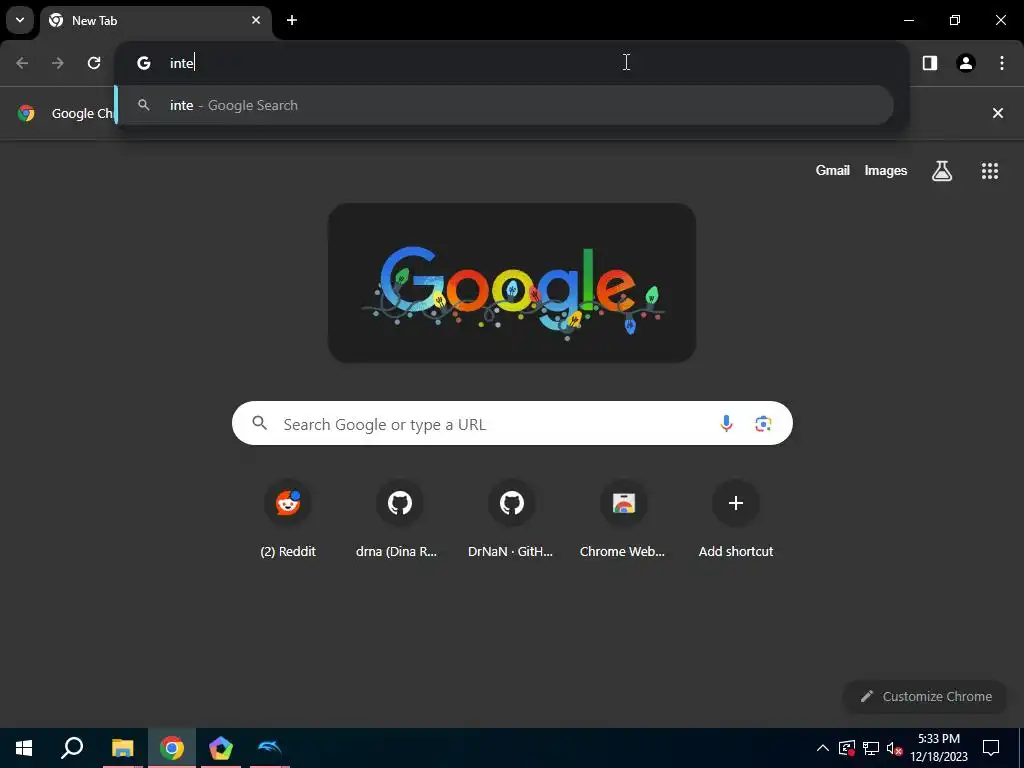Open the profile avatar menu
Image resolution: width=1024 pixels, height=768 pixels.
966,63
